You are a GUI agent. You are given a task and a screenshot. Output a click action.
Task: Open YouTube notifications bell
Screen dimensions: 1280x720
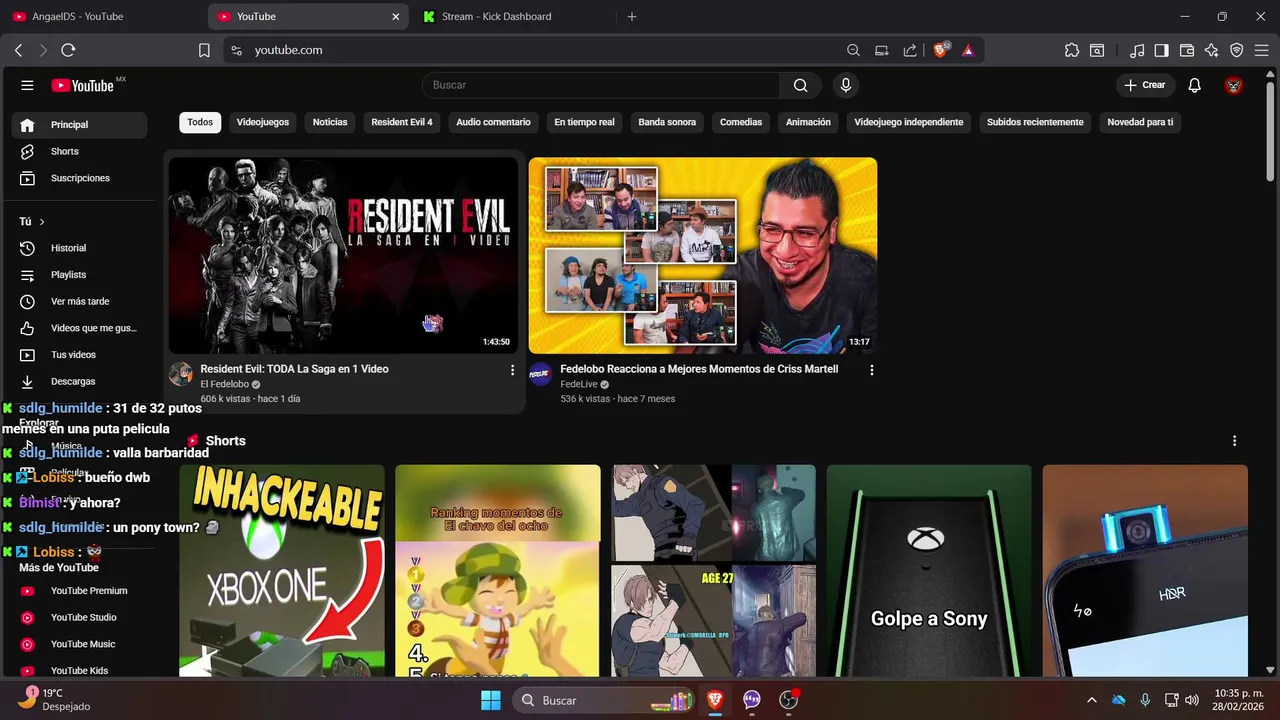[1194, 85]
